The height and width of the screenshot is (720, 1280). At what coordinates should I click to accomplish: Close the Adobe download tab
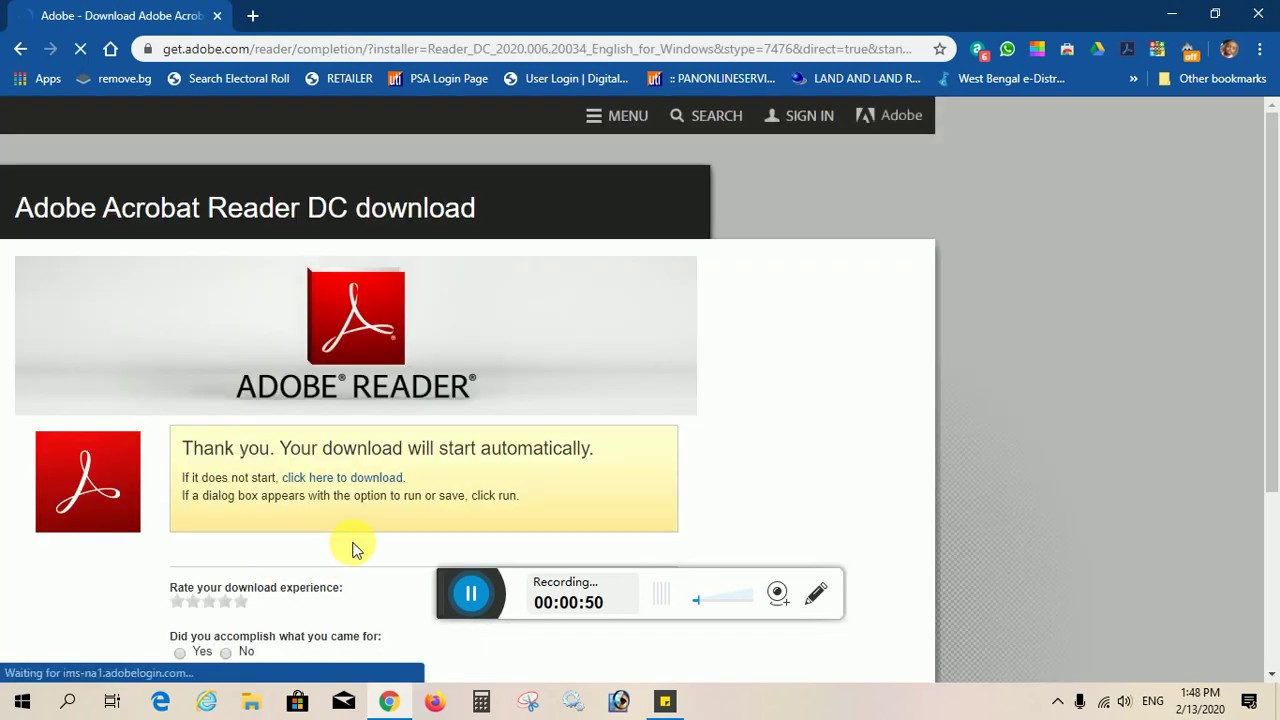click(x=217, y=16)
